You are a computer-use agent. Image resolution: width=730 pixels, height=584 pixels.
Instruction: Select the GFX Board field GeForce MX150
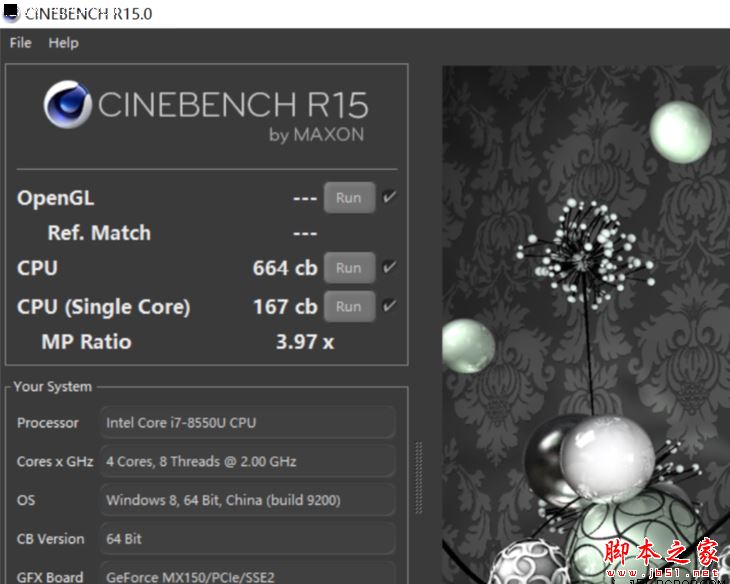pos(248,573)
